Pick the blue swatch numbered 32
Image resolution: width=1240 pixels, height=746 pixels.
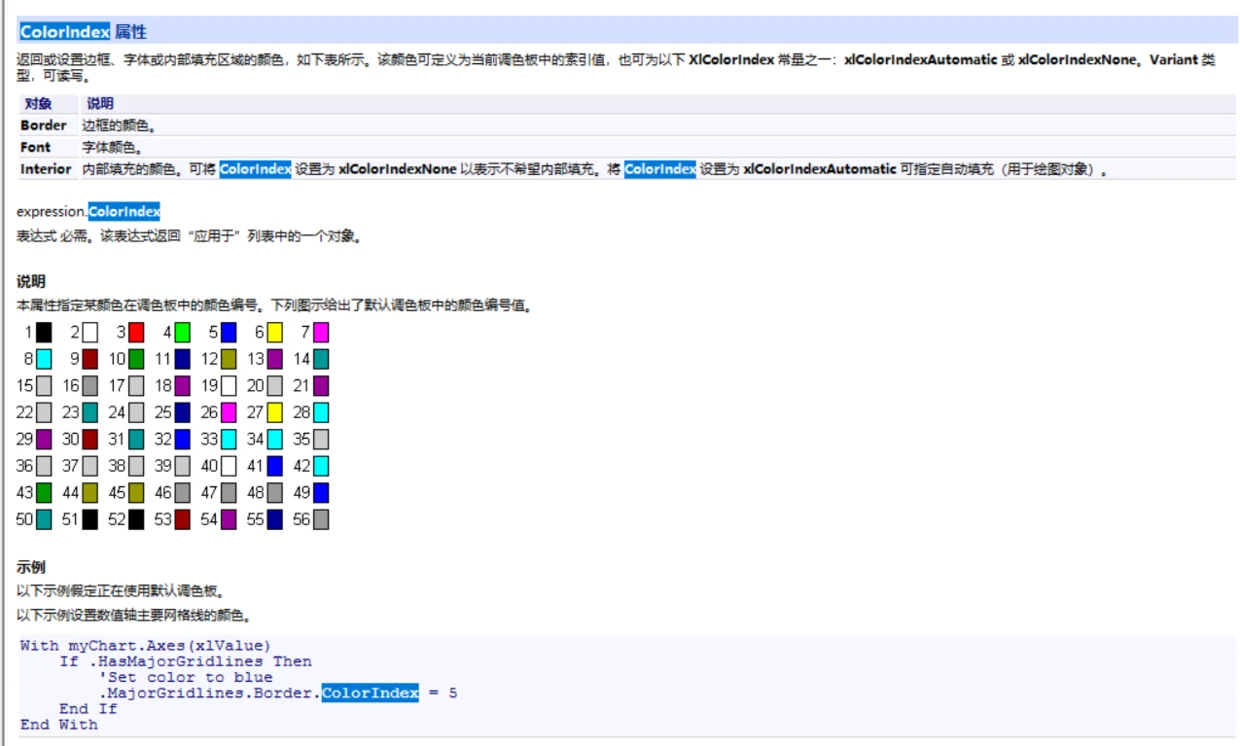point(182,439)
